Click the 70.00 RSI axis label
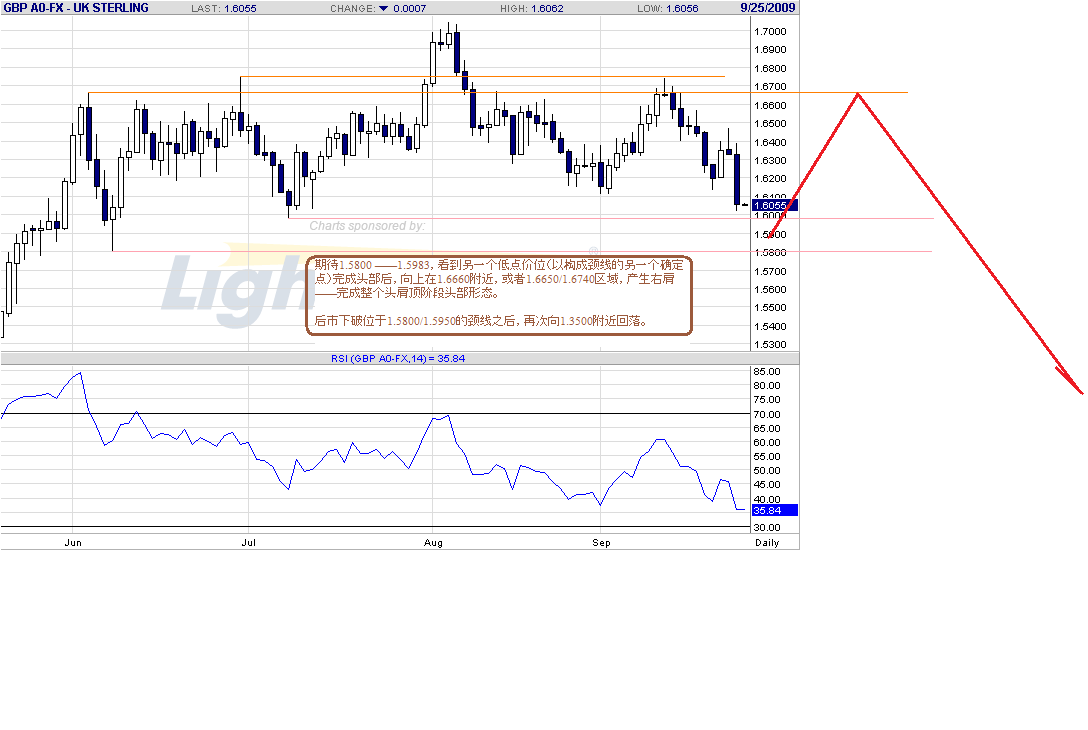The width and height of the screenshot is (1088, 730). 767,414
